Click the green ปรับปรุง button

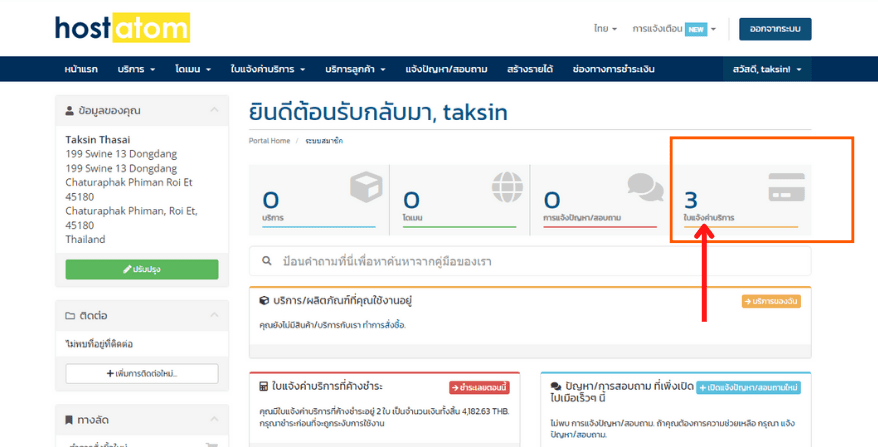(x=142, y=269)
